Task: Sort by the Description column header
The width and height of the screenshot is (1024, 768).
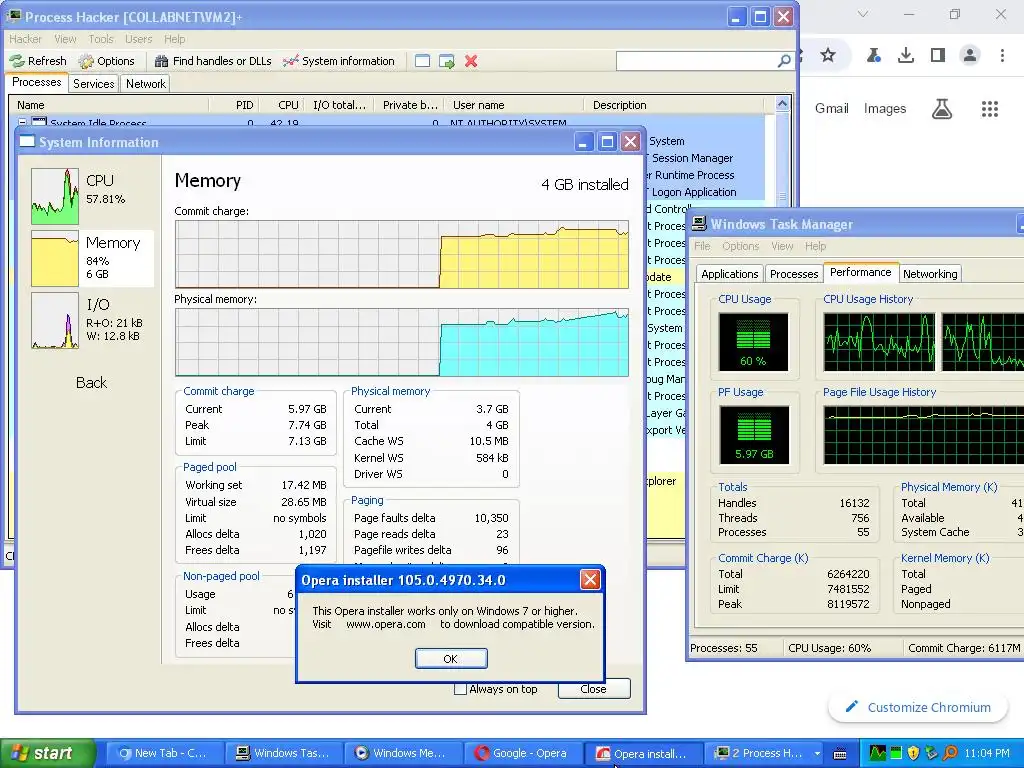Action: point(674,105)
